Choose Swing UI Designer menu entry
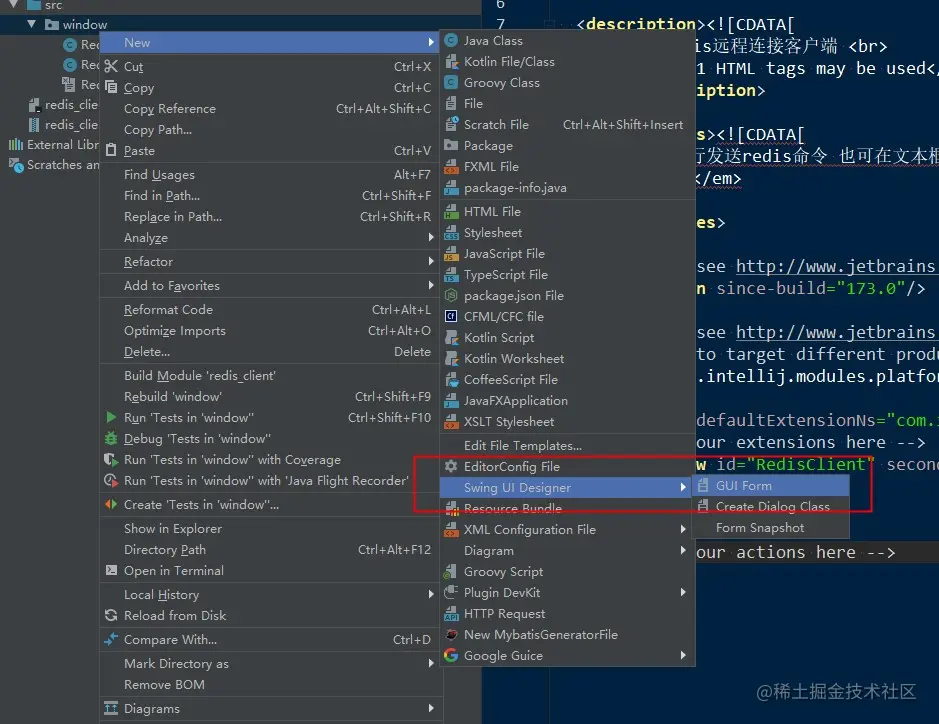939x724 pixels. click(566, 487)
